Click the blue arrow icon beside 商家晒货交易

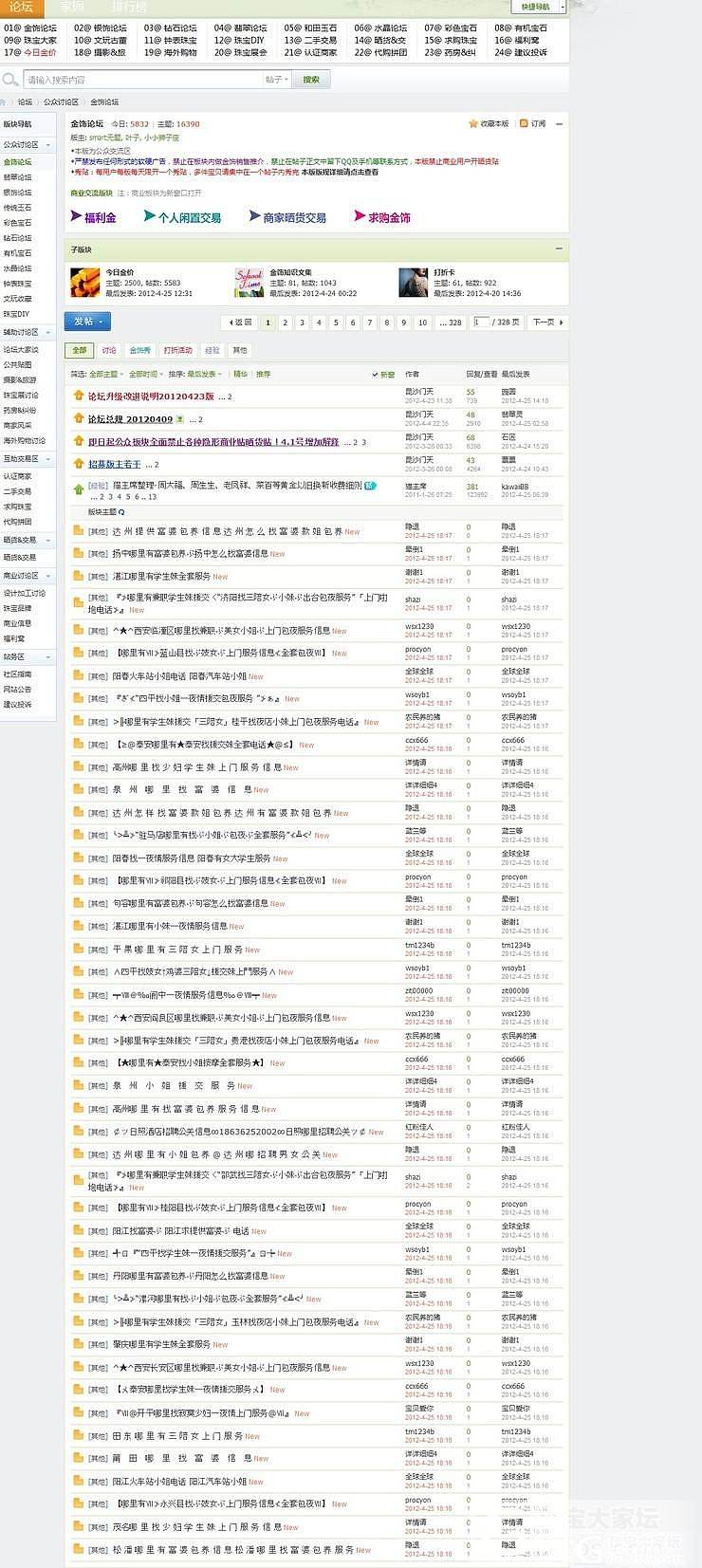pyautogui.click(x=254, y=216)
